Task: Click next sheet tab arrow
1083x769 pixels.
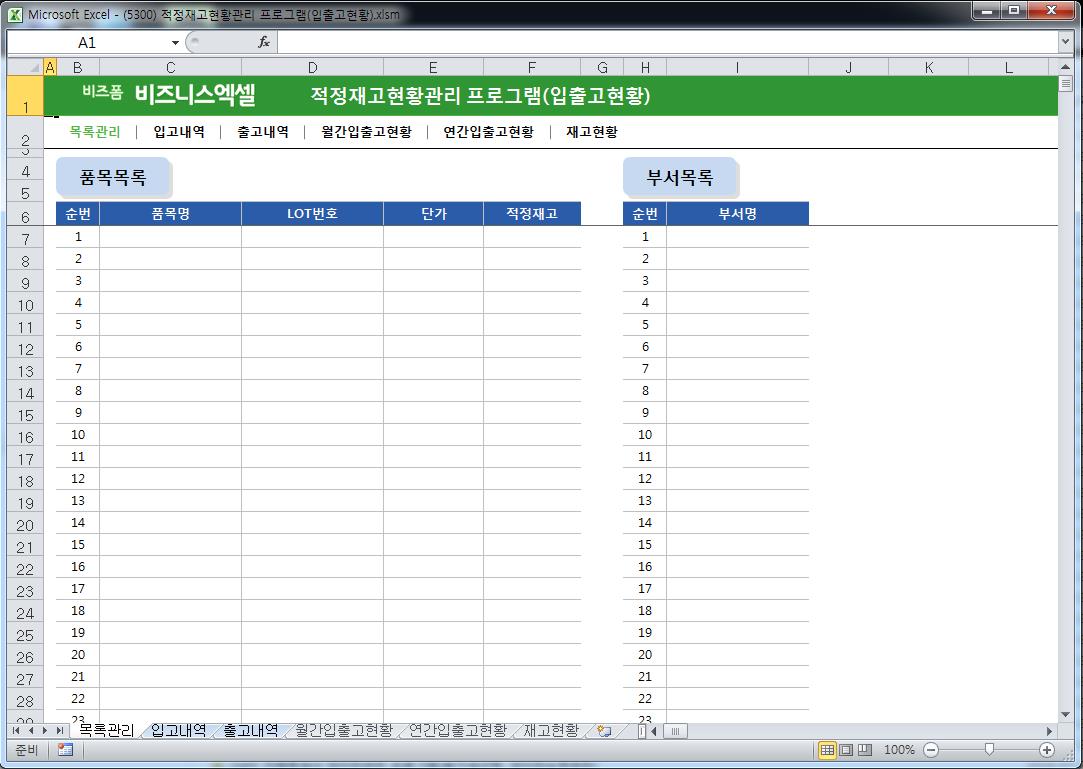Action: tap(45, 730)
